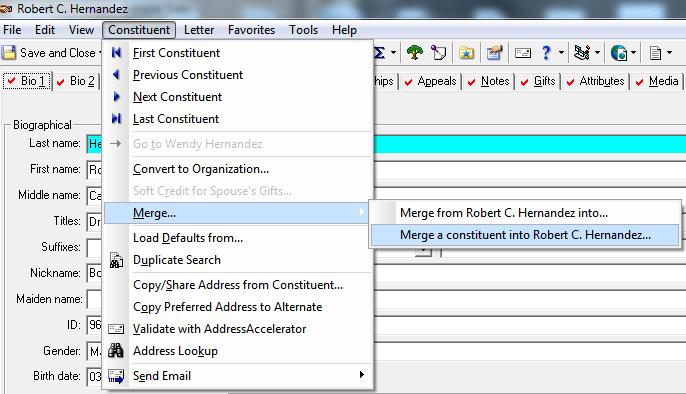Click the globe icon in toolbar

pos(619,53)
